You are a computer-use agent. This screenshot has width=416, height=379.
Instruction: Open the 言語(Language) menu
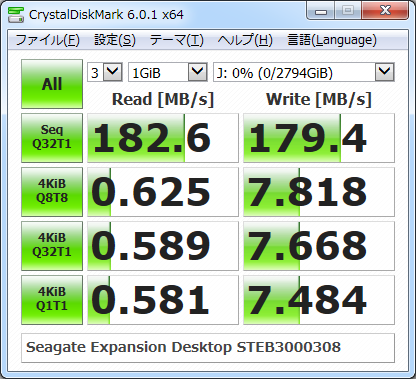coord(332,40)
